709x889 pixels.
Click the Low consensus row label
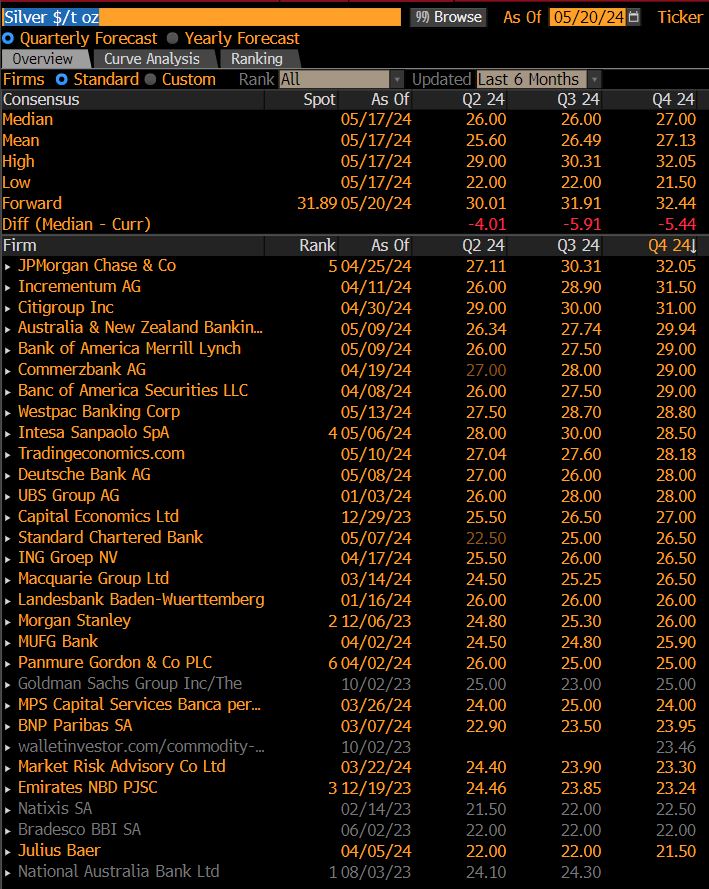(x=16, y=183)
